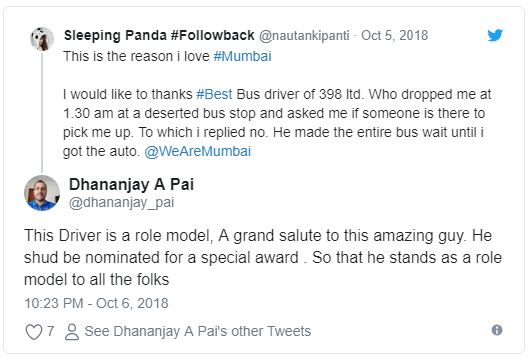Open Sleeping Panda #Followback display name
Viewport: 532px width, 362px height.
[159, 35]
